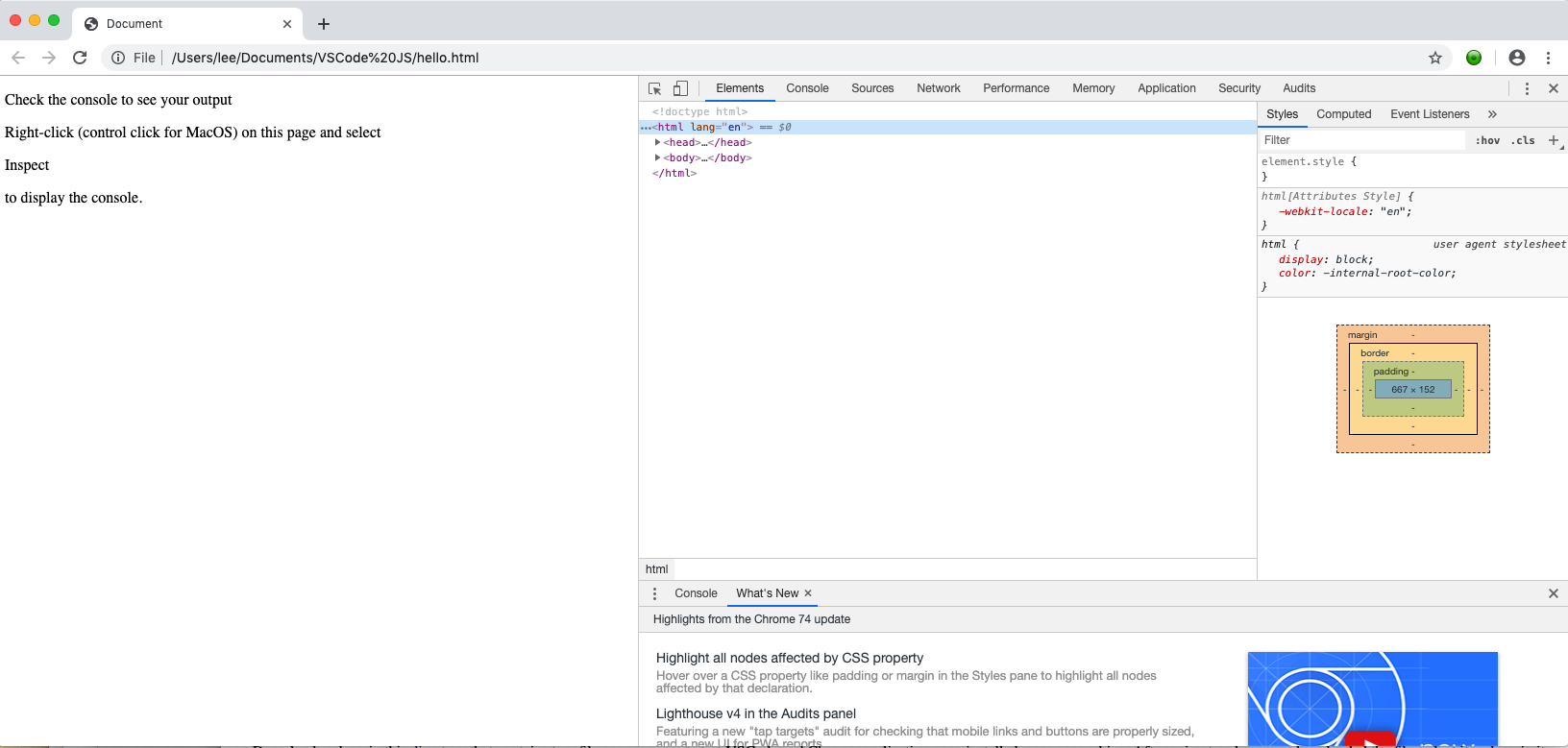Click the 'user agent stylesheet' label

1499,244
